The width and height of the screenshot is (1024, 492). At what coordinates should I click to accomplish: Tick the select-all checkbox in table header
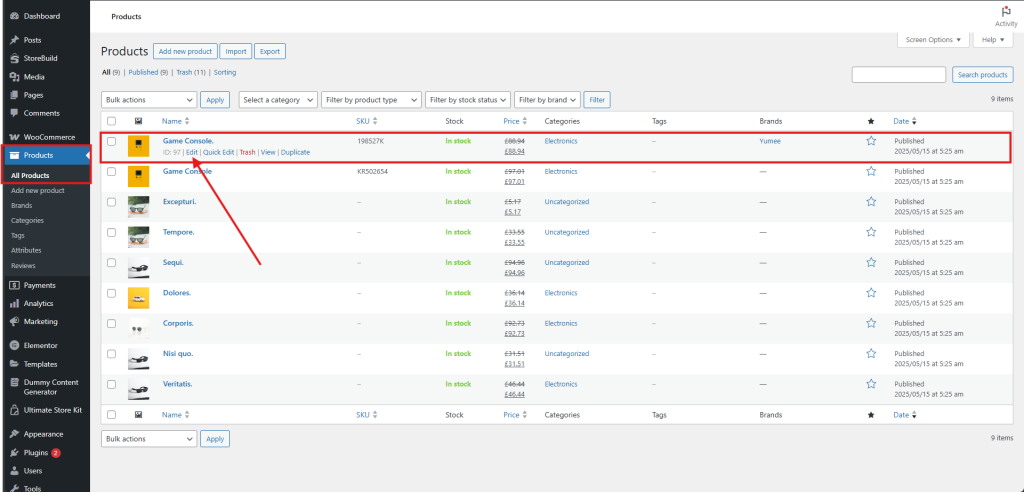pyautogui.click(x=112, y=122)
